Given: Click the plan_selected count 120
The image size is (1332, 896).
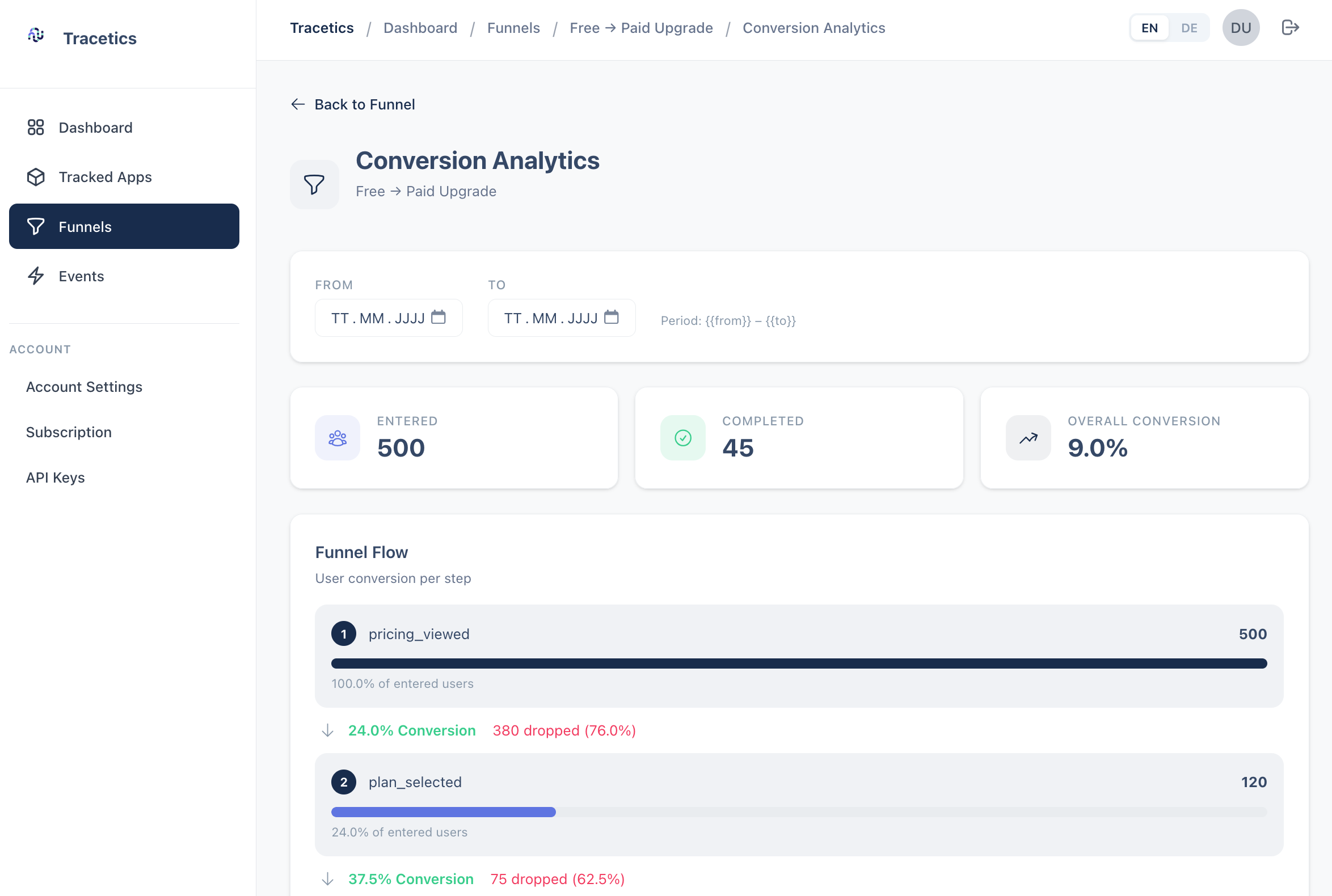Looking at the screenshot, I should point(1254,781).
